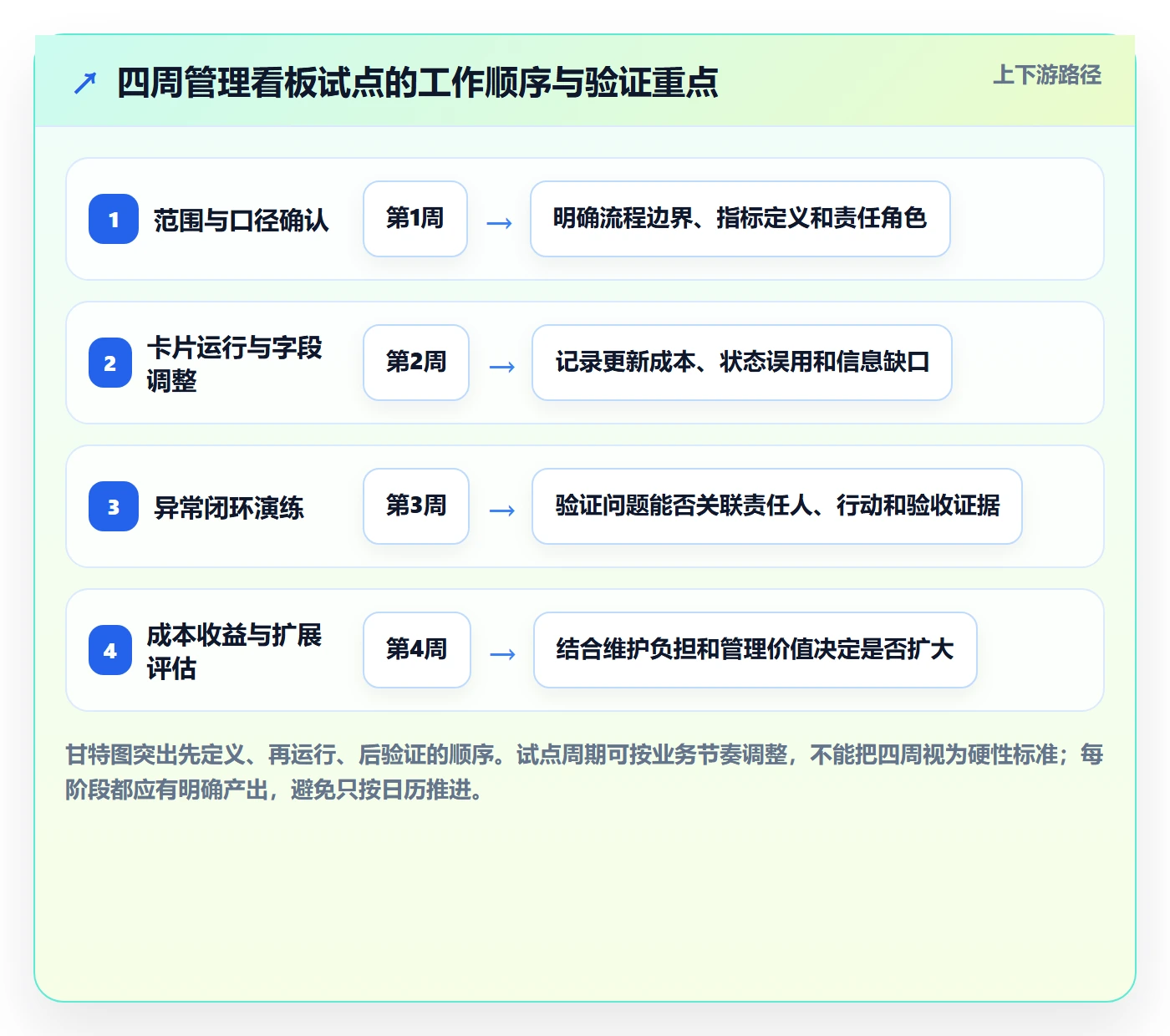Image resolution: width=1170 pixels, height=1036 pixels.
Task: Select the 第3周 chip
Action: click(416, 506)
